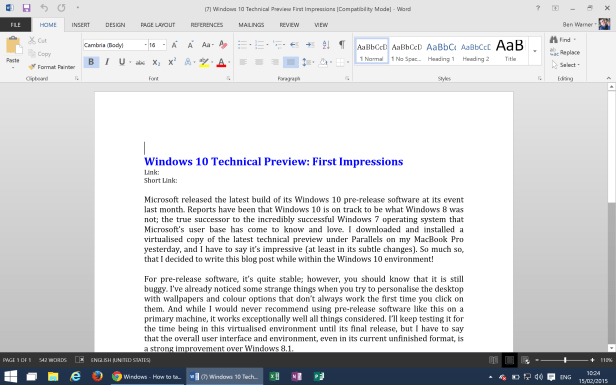
Task: Open the FILE tab
Action: click(15, 25)
